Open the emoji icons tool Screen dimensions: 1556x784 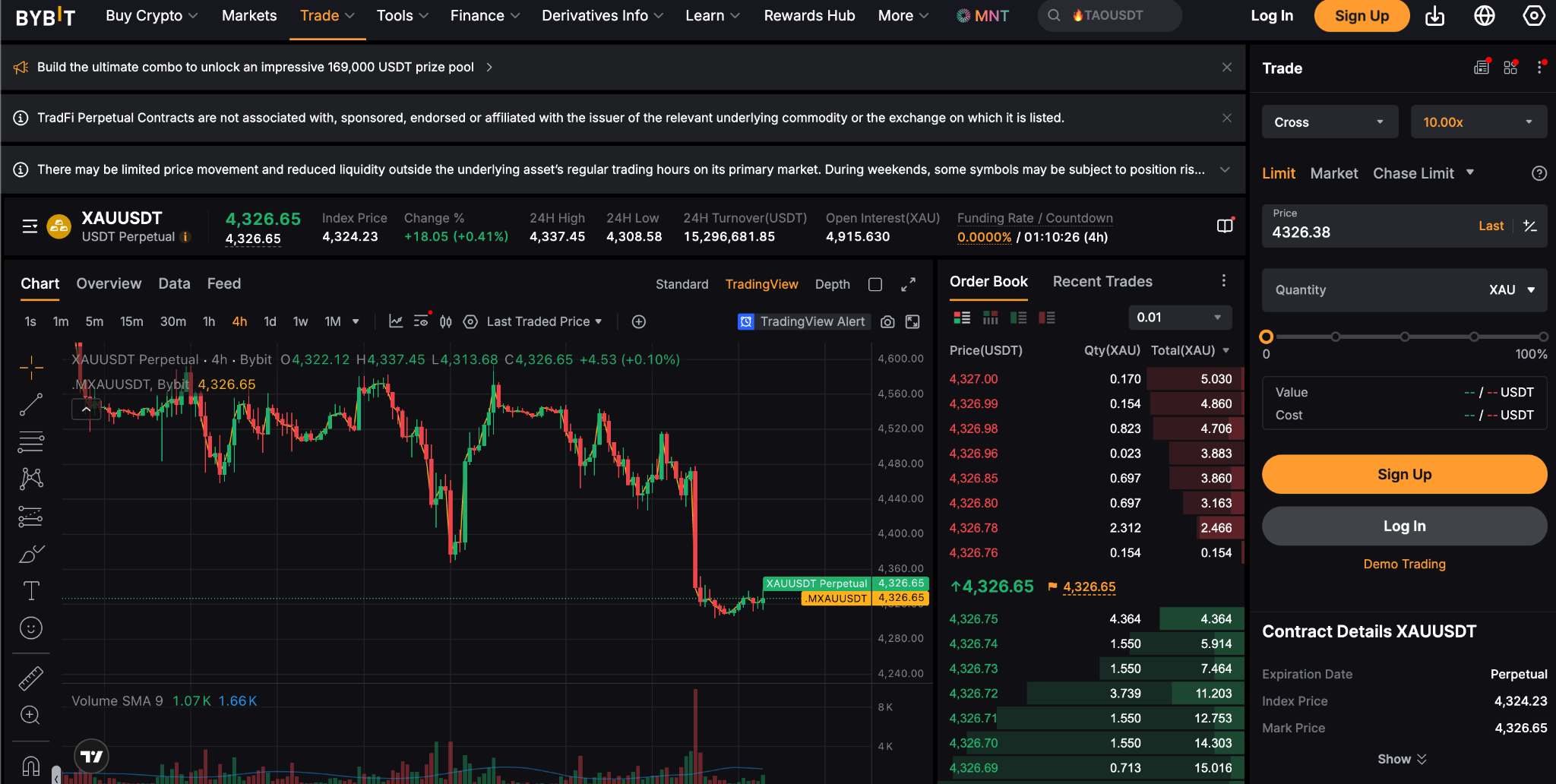coord(31,628)
